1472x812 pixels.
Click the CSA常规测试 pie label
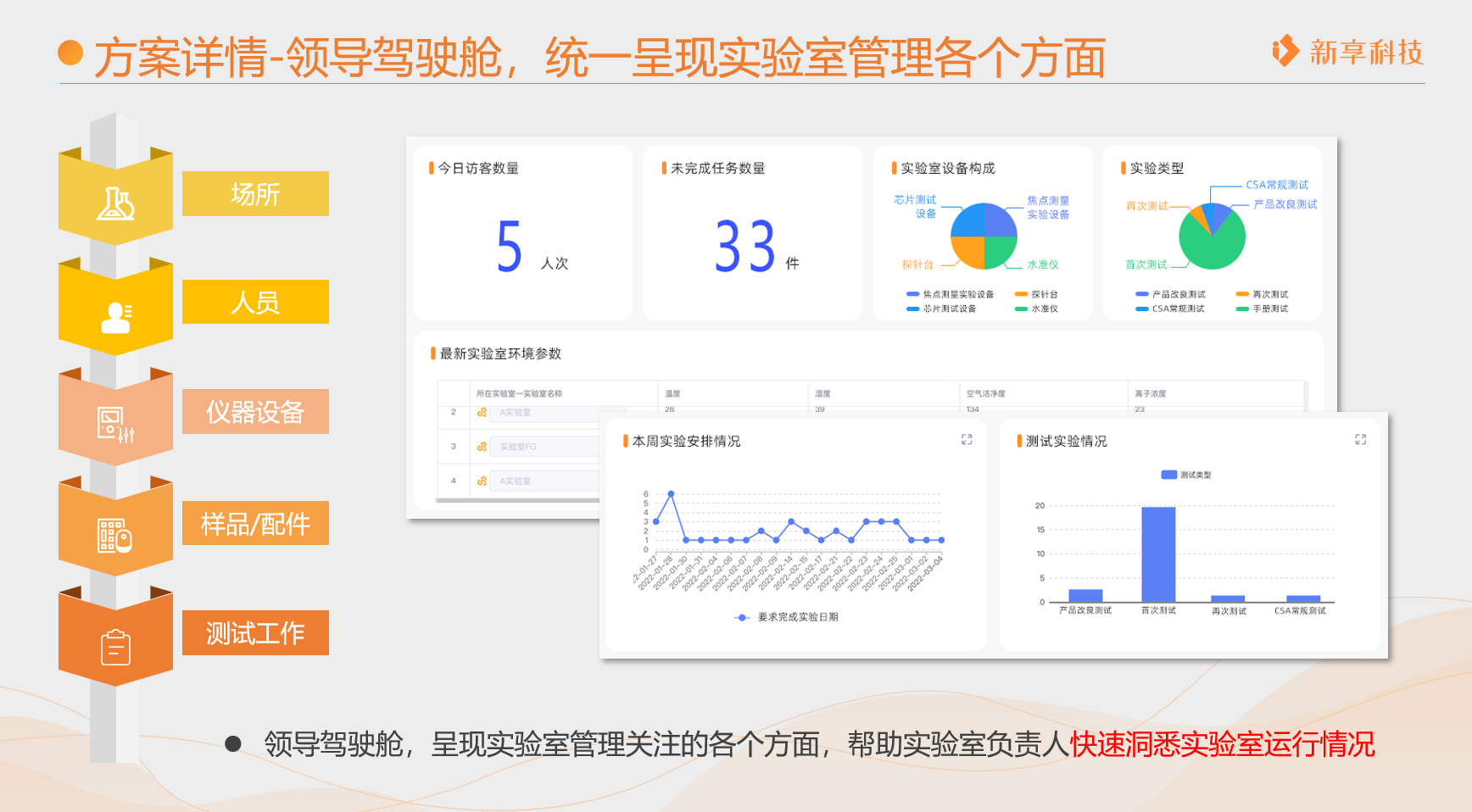tap(1277, 185)
